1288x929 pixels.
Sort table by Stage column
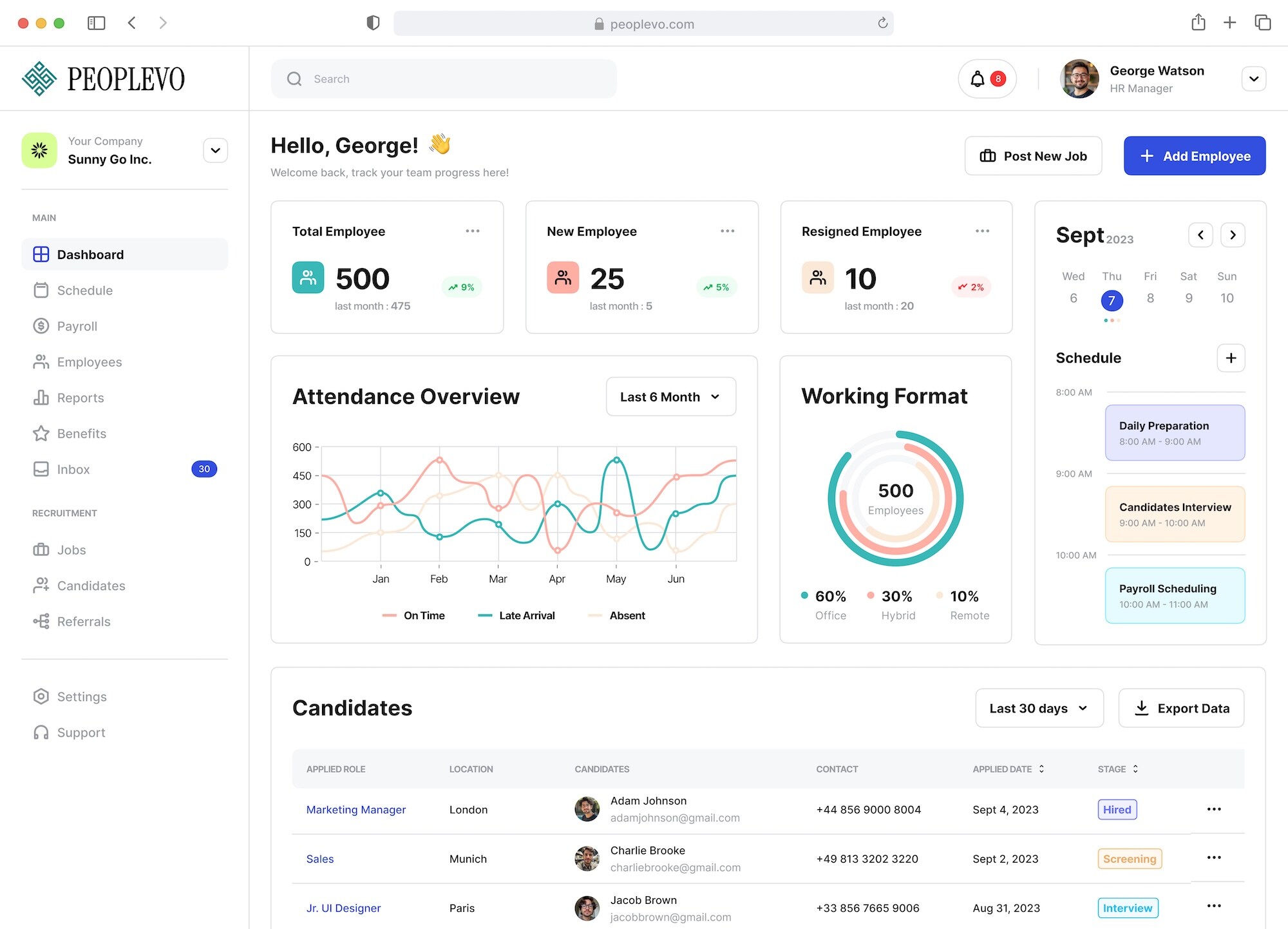1135,769
